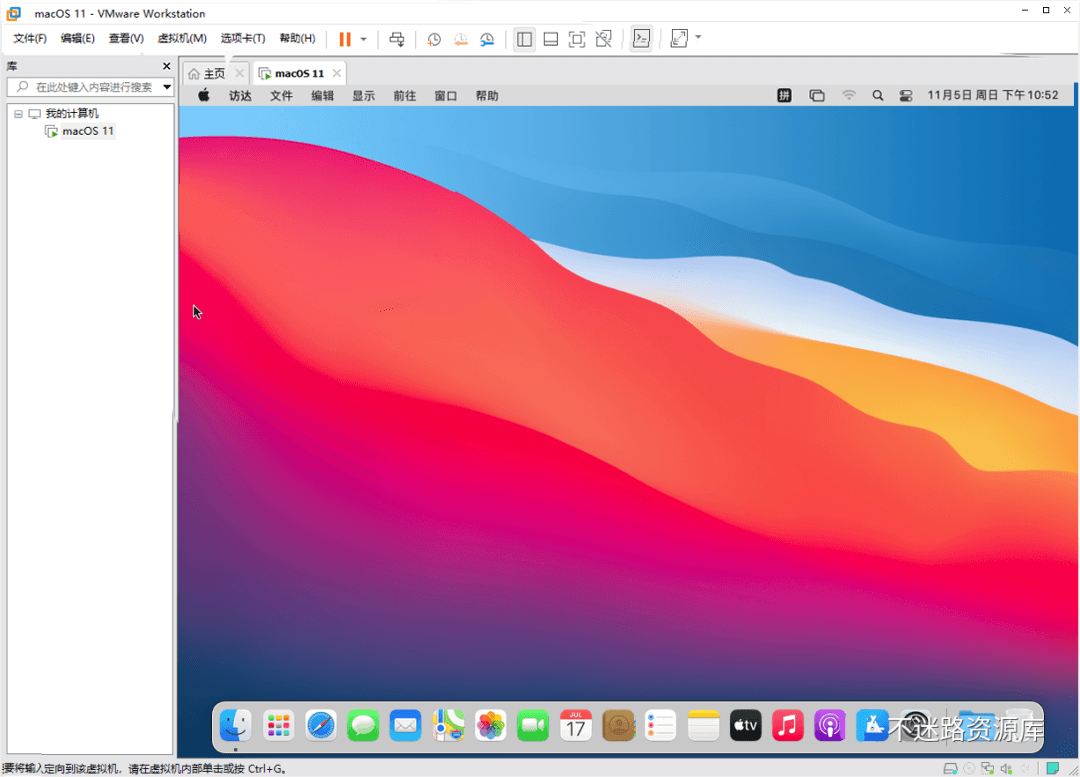Collapse the 我的计算机 tree node
The height and width of the screenshot is (777, 1080).
click(19, 114)
